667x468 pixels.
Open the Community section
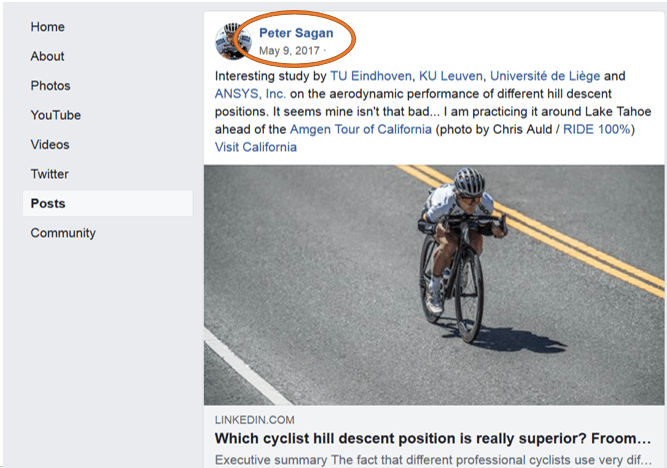coord(63,233)
